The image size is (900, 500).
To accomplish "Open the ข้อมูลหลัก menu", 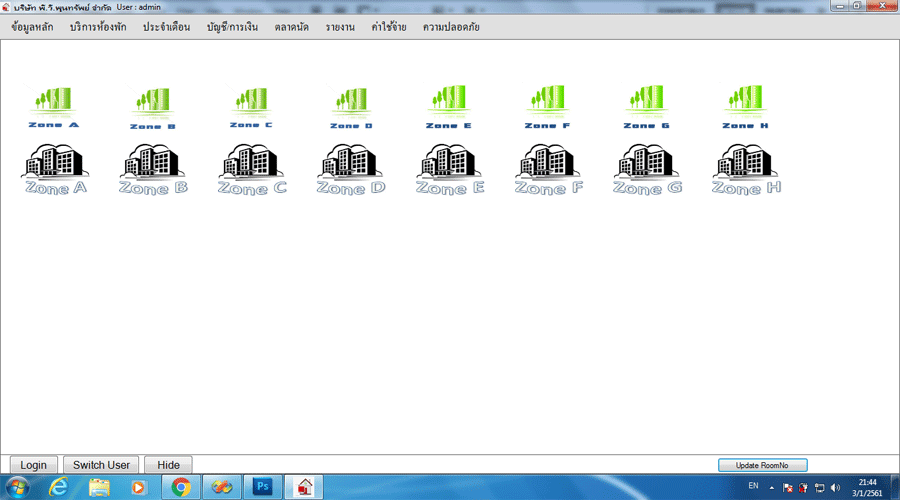I will point(33,27).
